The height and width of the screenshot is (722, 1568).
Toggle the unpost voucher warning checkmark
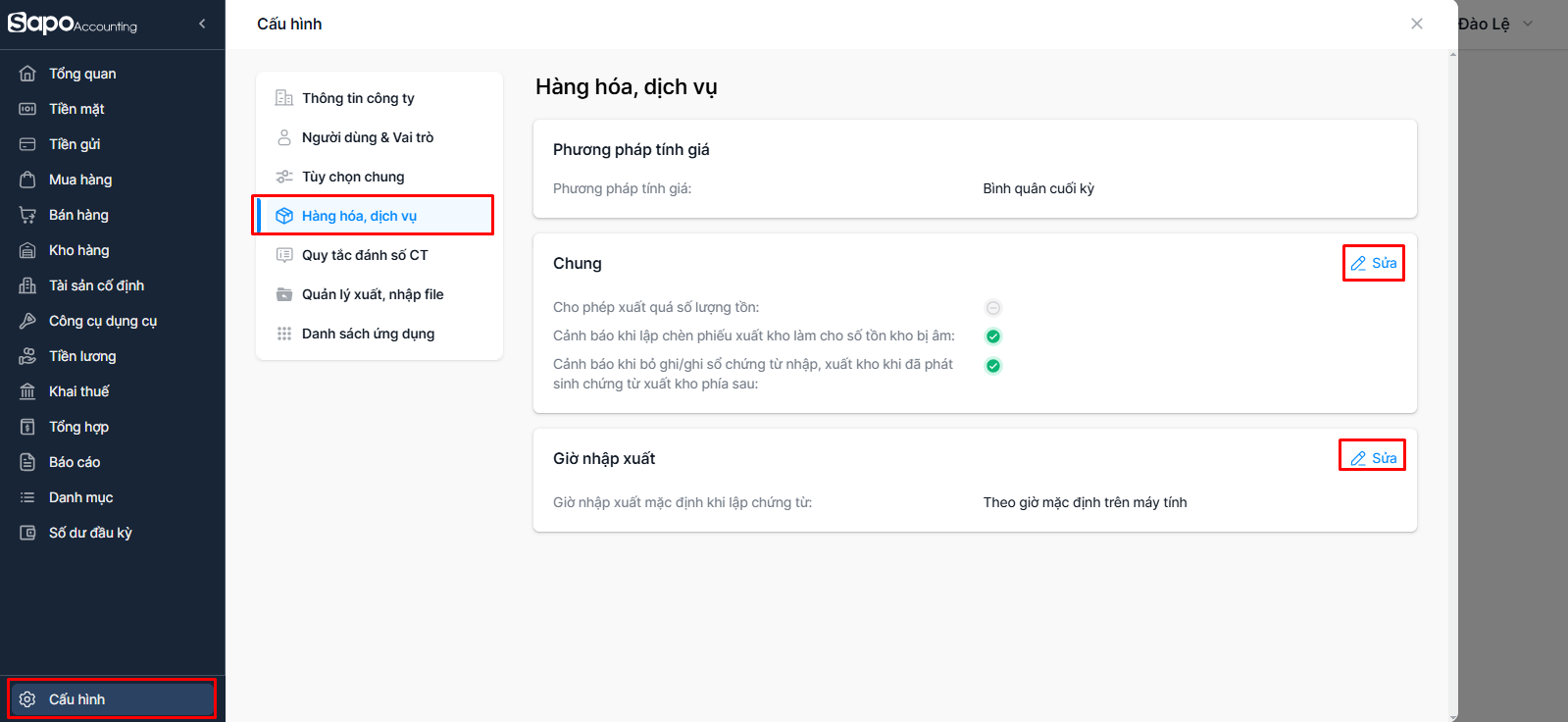(993, 366)
